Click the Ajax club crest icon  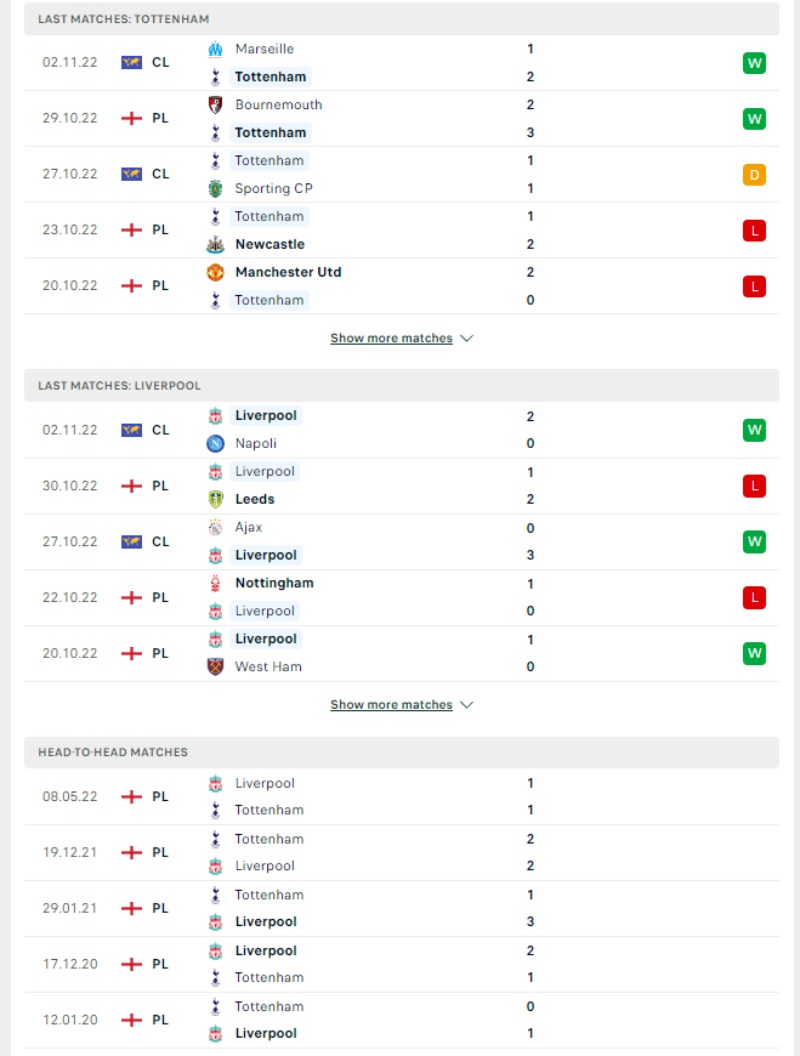tap(215, 527)
